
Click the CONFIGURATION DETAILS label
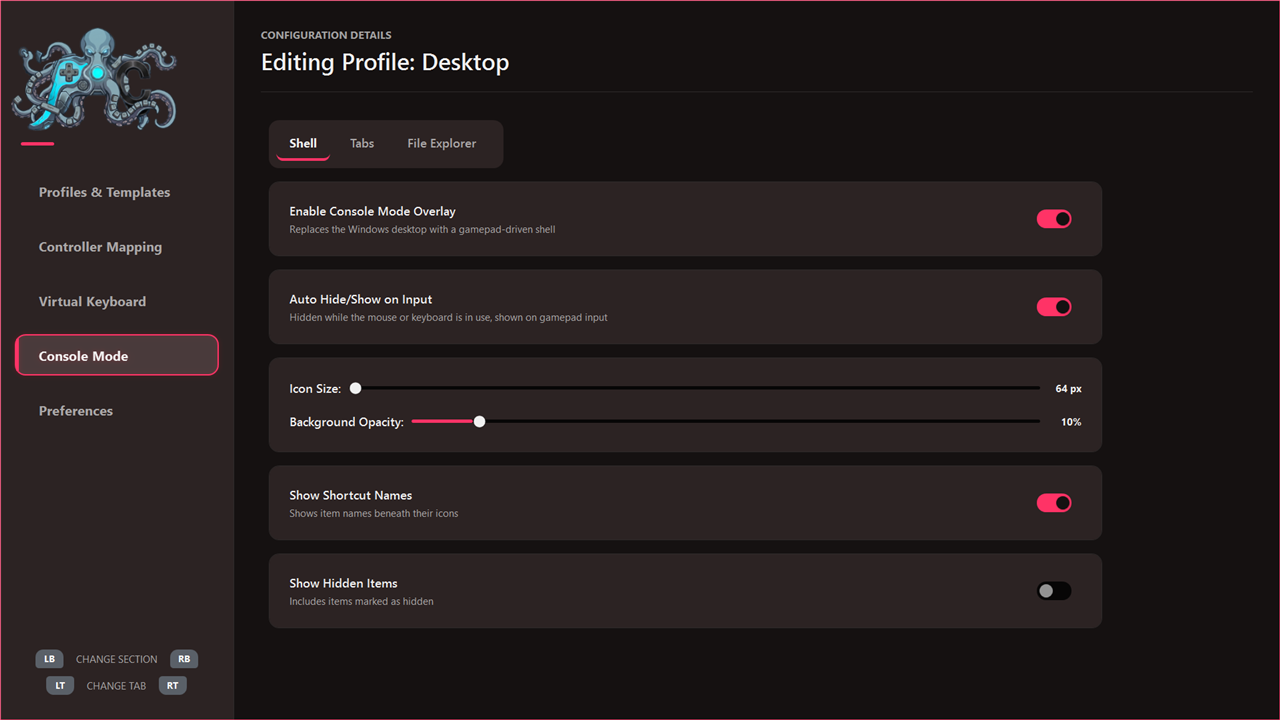coord(326,36)
